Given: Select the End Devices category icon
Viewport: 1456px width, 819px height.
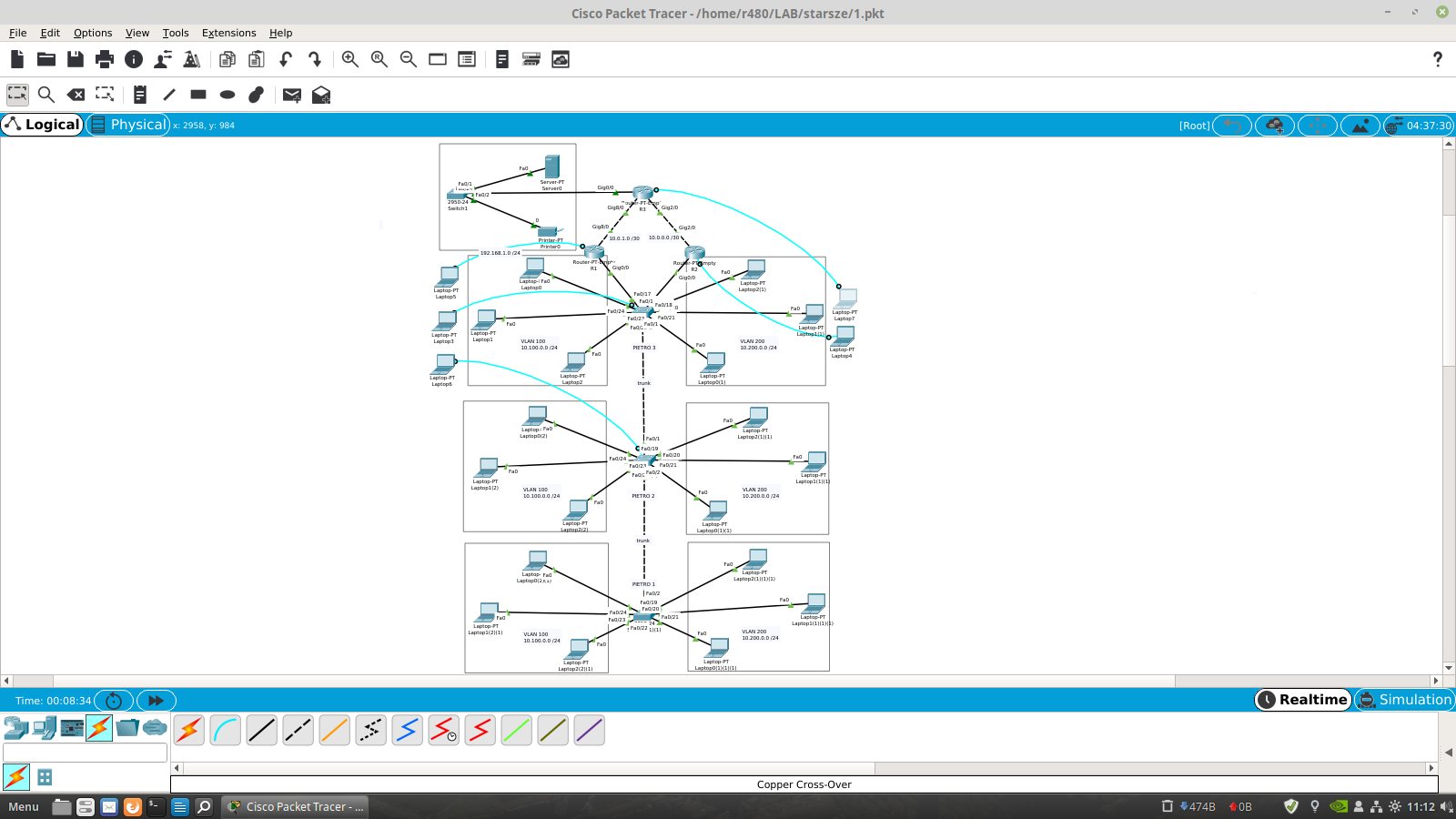Looking at the screenshot, I should [44, 728].
